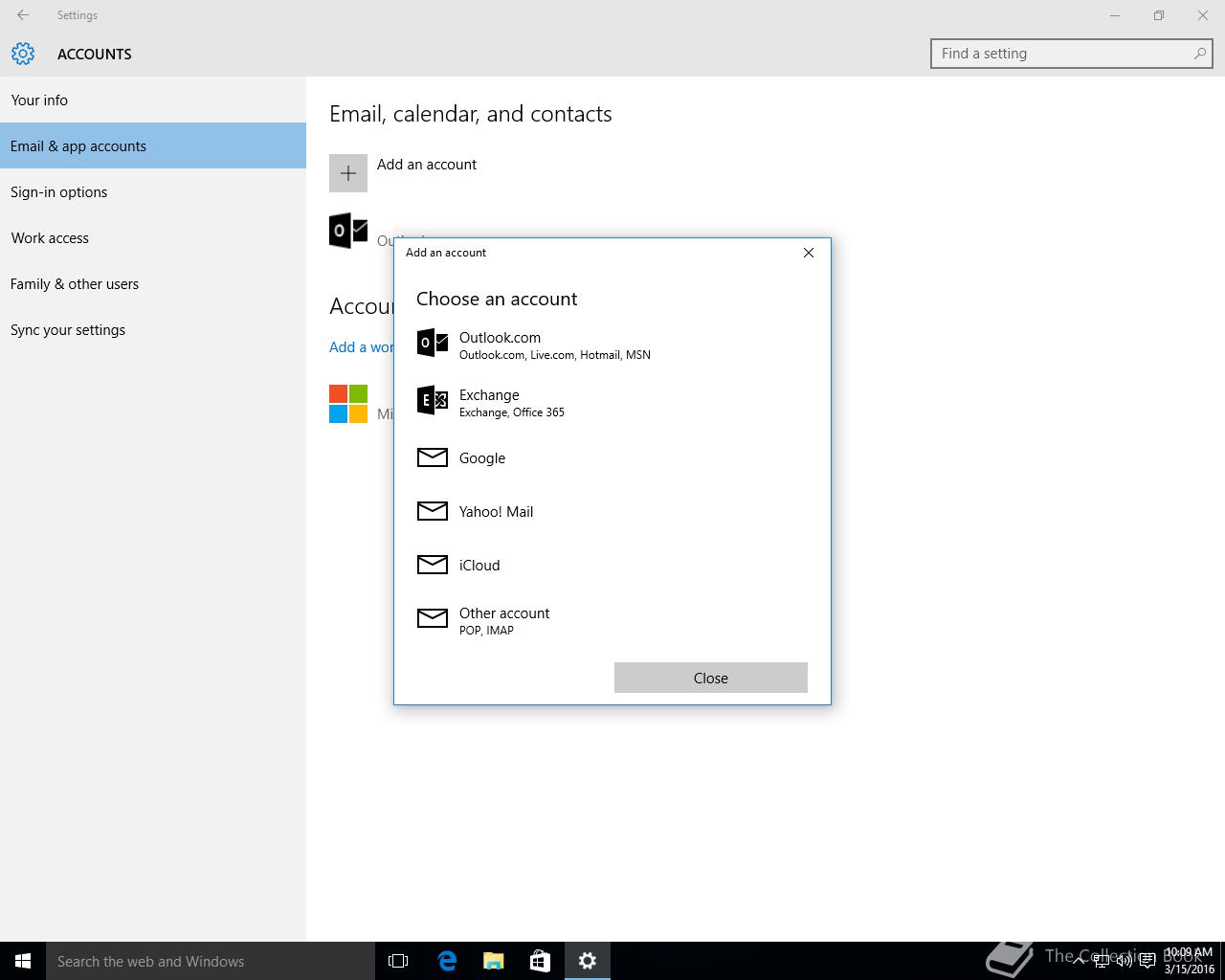Click the Yahoo! Mail envelope icon

click(433, 511)
